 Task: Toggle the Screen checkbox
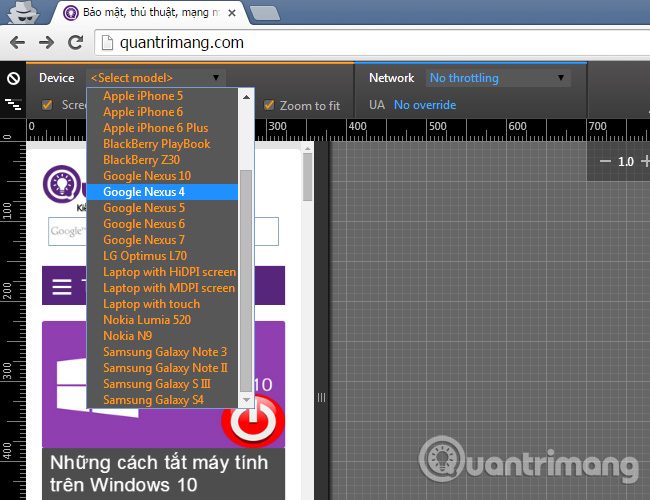[47, 105]
